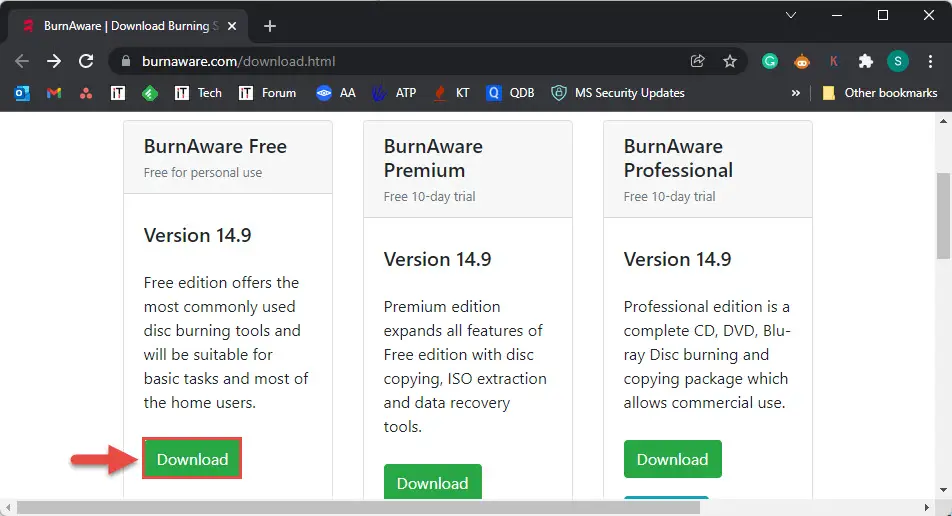Open the green diamond bookmark icon

click(150, 93)
